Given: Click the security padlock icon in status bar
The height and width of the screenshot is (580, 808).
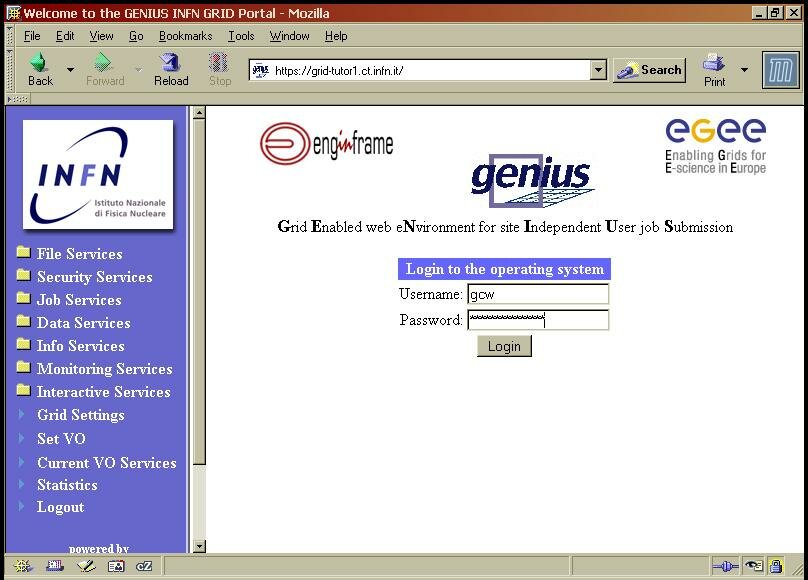Looking at the screenshot, I should (776, 566).
